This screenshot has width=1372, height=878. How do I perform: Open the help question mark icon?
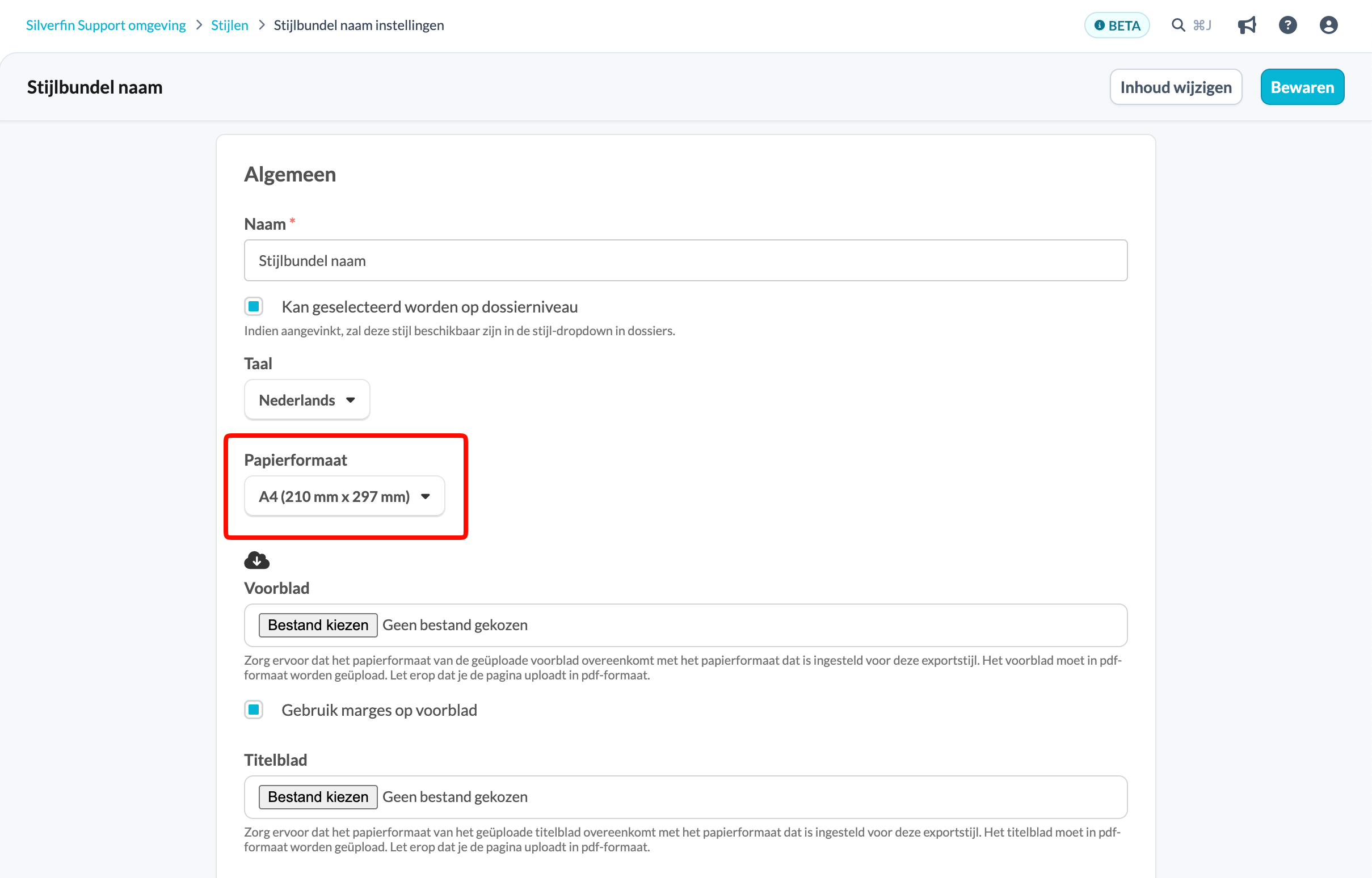pyautogui.click(x=1287, y=25)
